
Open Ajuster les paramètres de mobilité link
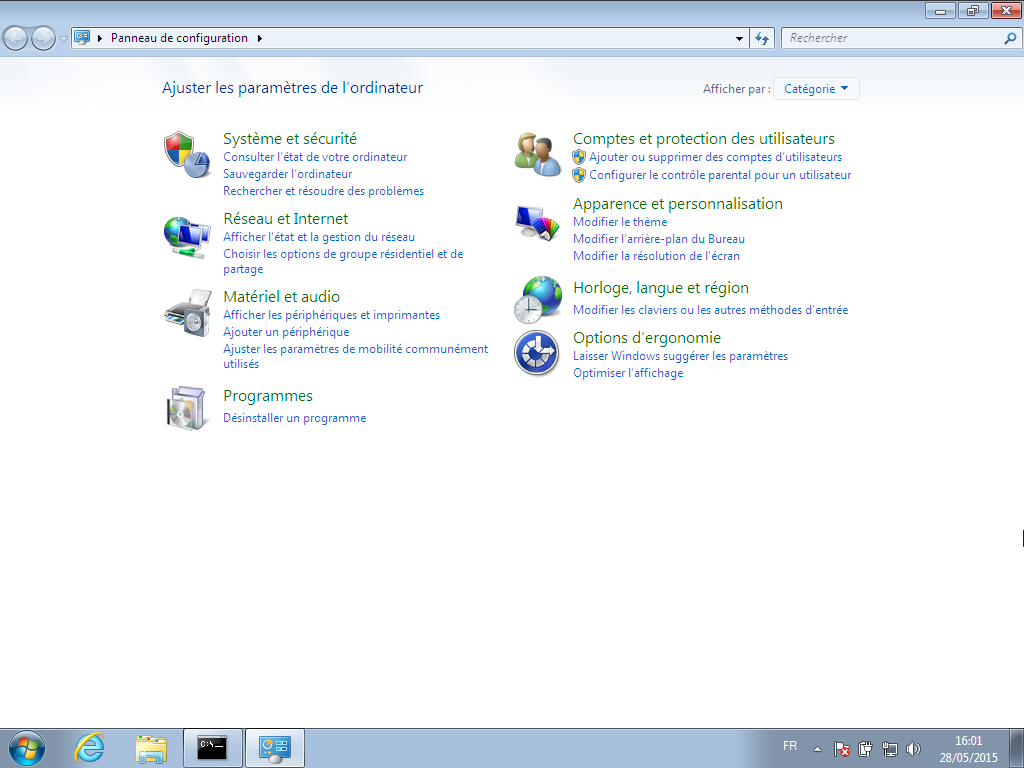355,357
